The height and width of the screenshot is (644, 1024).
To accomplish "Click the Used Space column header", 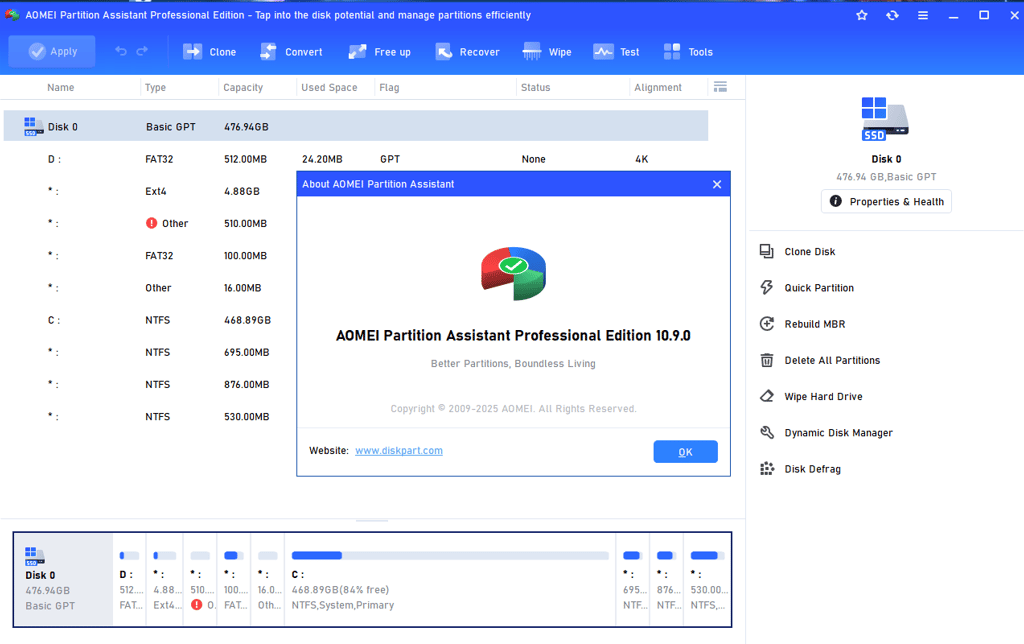I will 329,88.
